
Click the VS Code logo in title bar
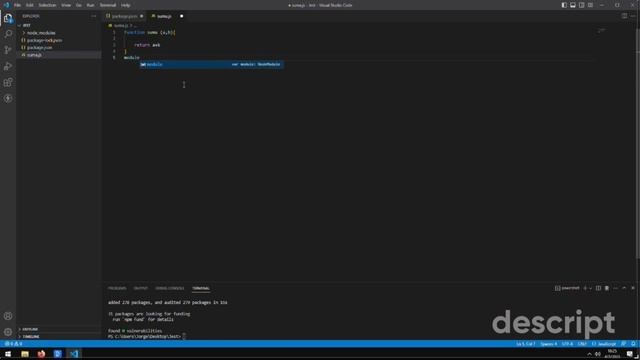tap(6, 5)
